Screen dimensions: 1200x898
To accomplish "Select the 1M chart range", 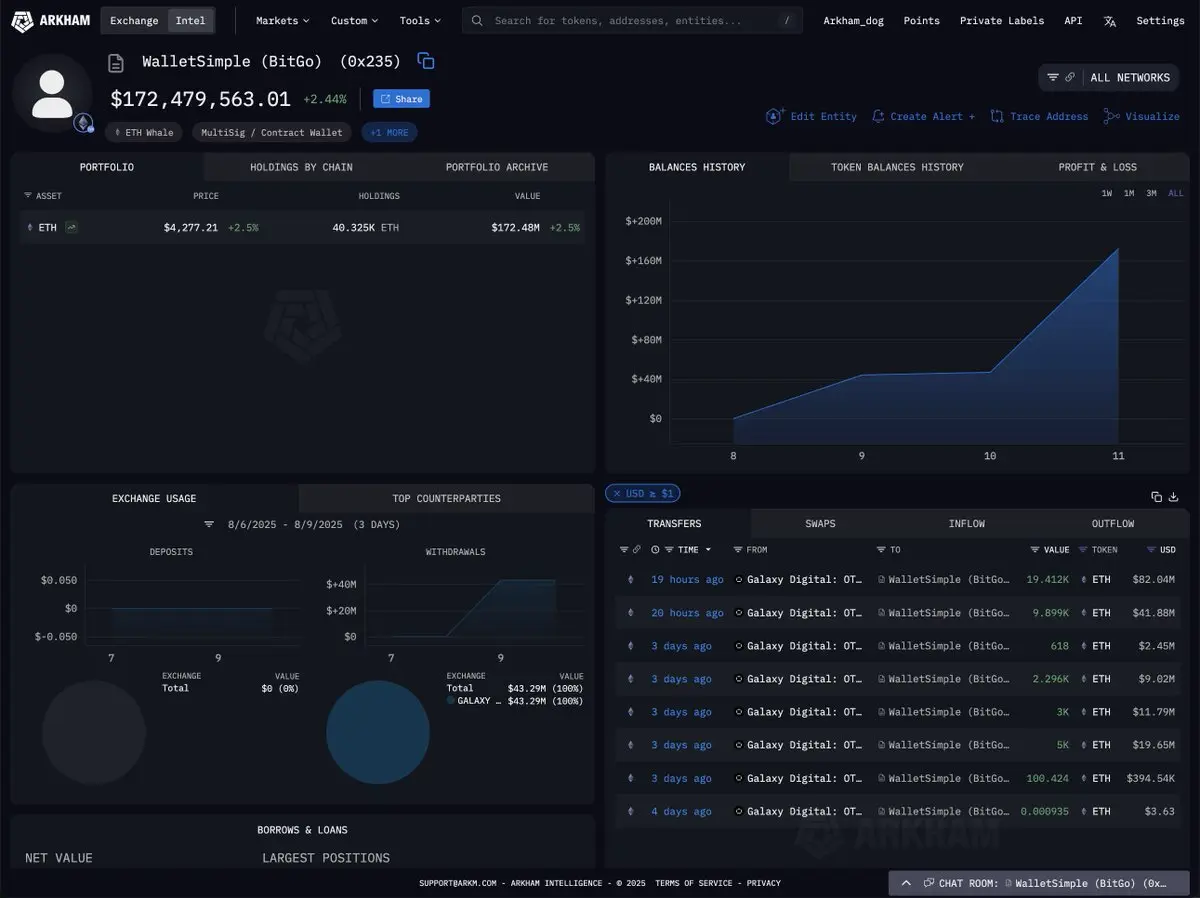I will coord(1129,193).
